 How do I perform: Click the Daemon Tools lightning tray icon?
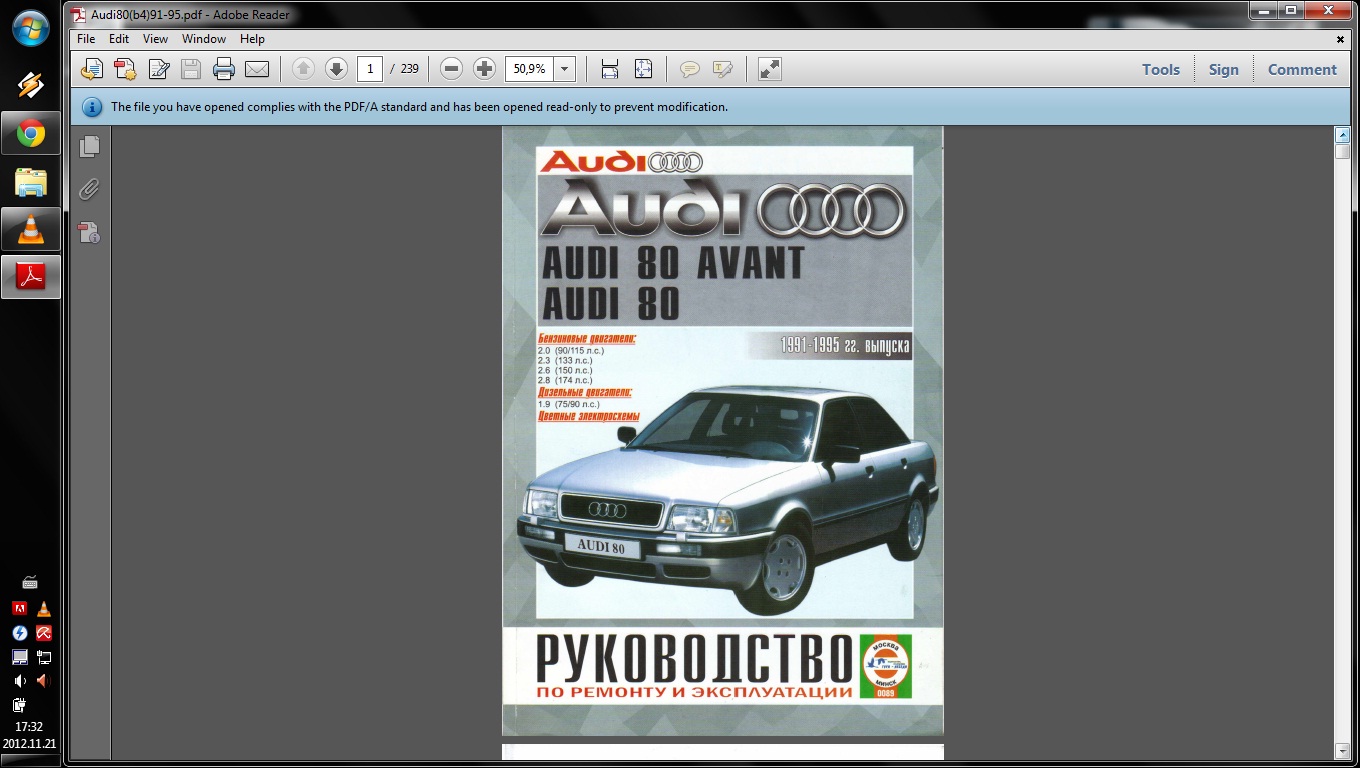click(19, 633)
